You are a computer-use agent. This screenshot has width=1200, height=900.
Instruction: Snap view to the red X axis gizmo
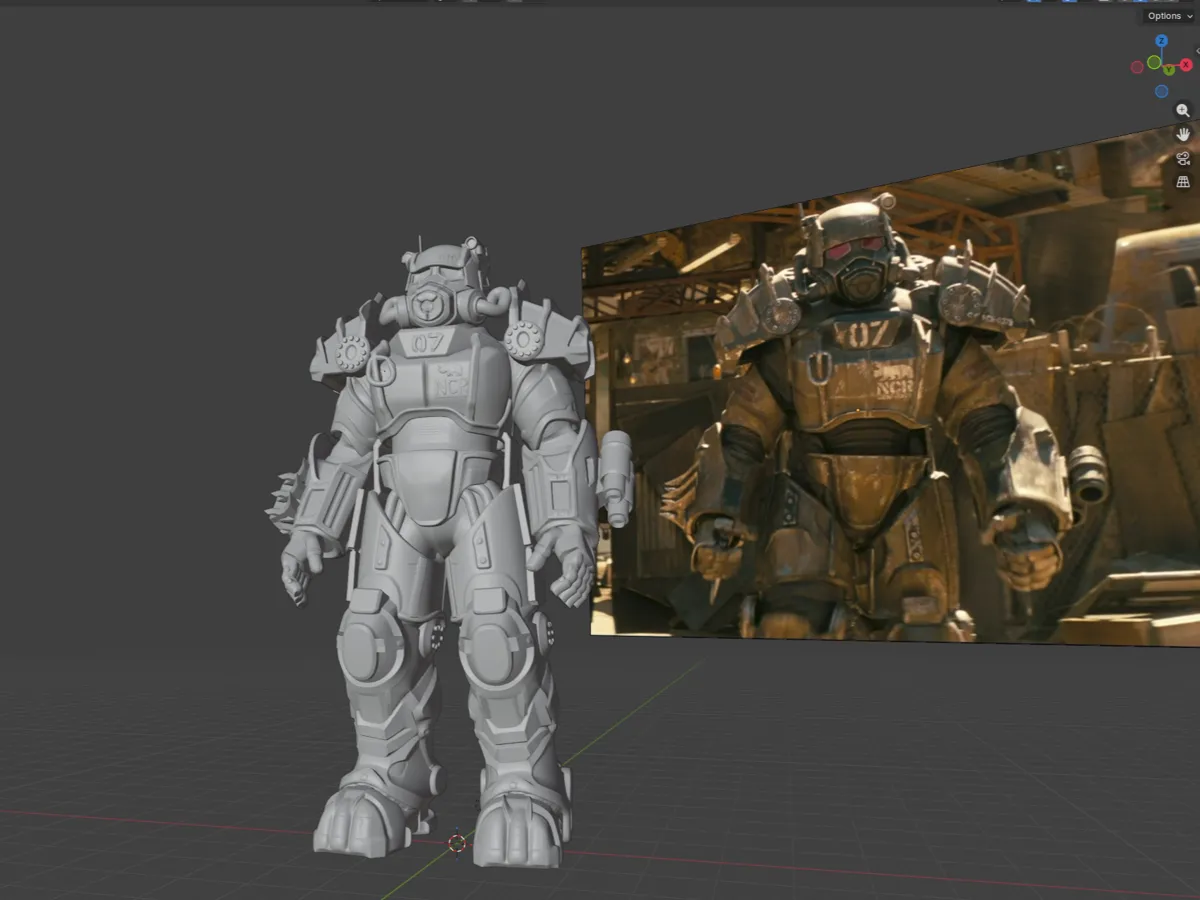coord(1186,65)
